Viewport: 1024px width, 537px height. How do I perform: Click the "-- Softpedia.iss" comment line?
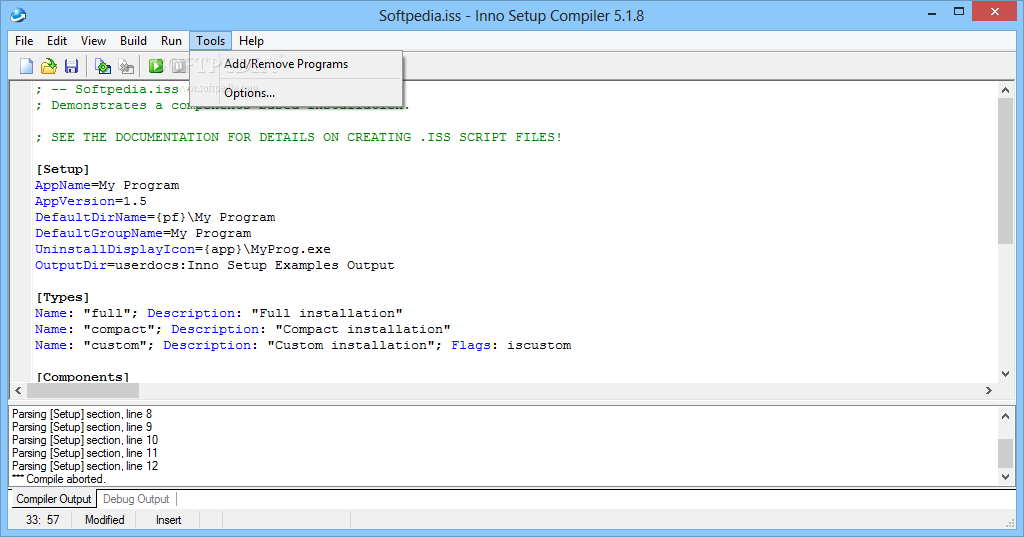[x=107, y=89]
